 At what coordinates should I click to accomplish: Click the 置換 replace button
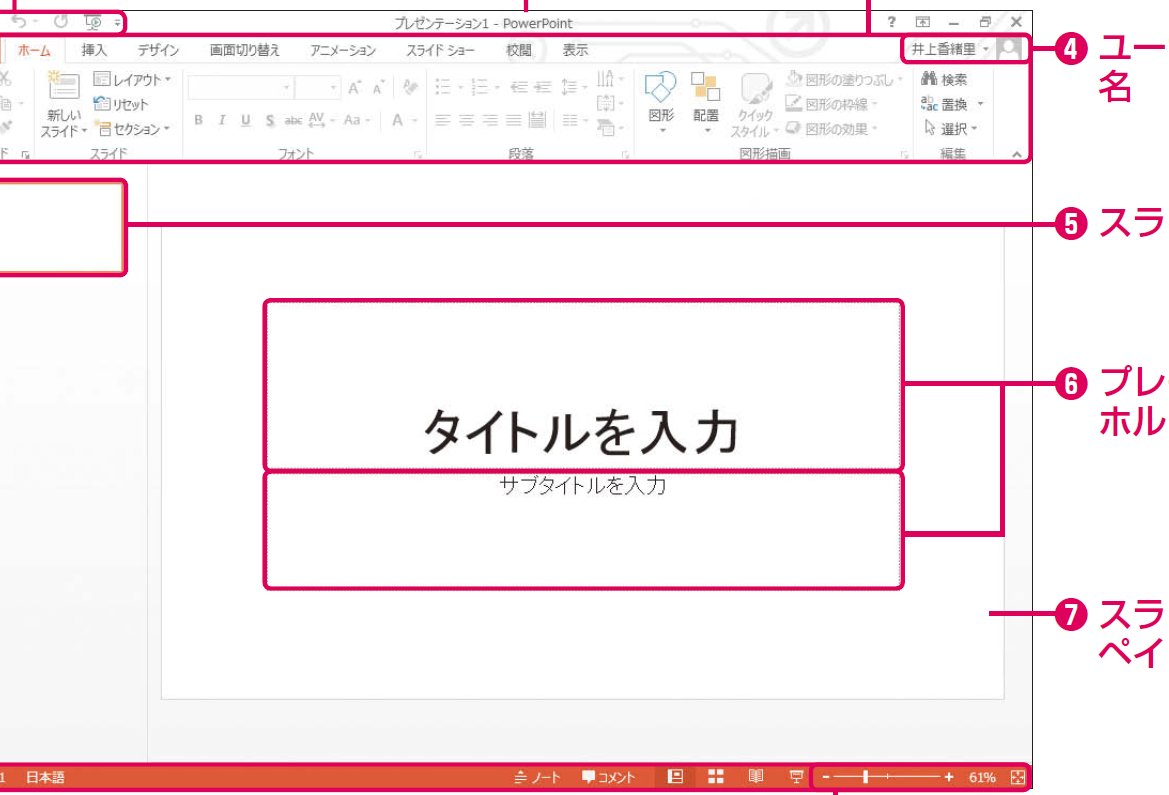[x=952, y=104]
